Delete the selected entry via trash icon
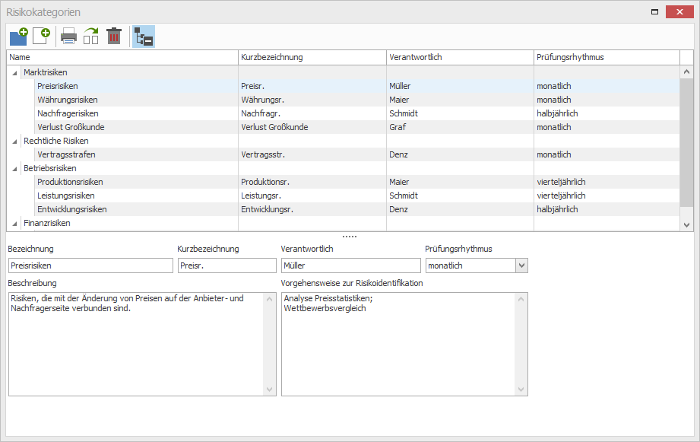This screenshot has width=700, height=442. point(114,36)
